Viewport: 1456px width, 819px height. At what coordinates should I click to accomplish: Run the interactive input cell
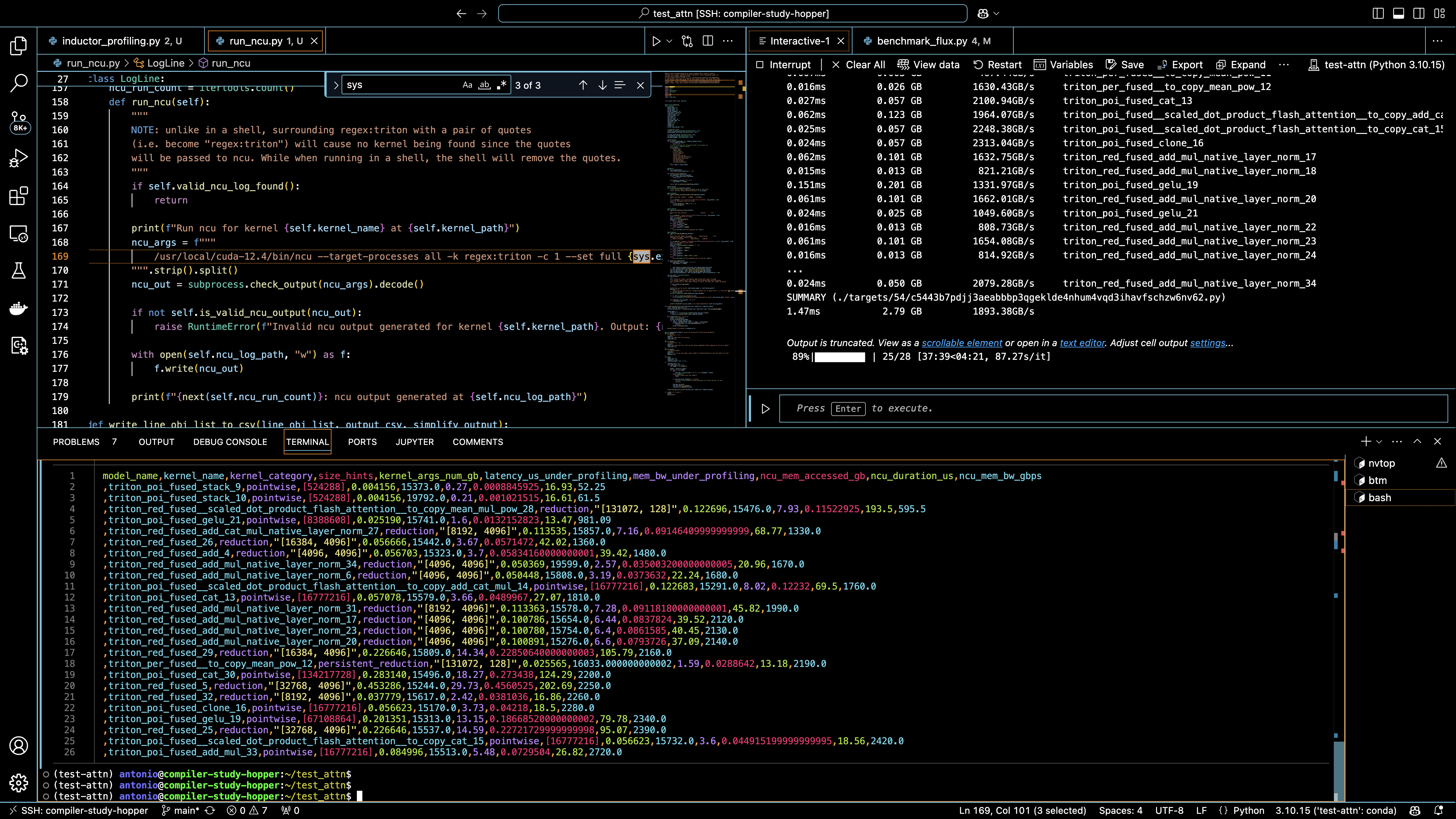[x=765, y=409]
